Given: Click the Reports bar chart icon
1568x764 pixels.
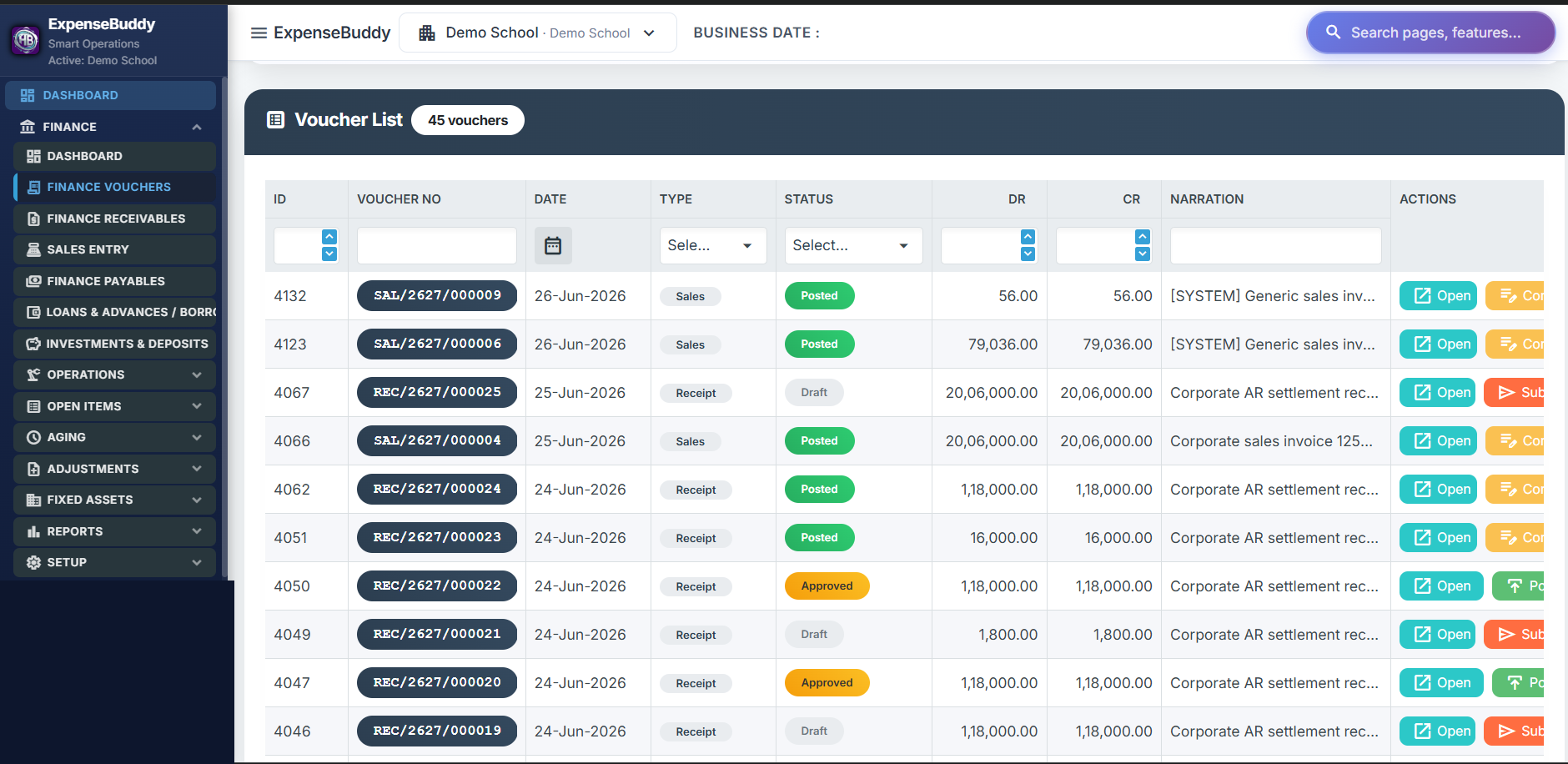Looking at the screenshot, I should click(x=33, y=531).
